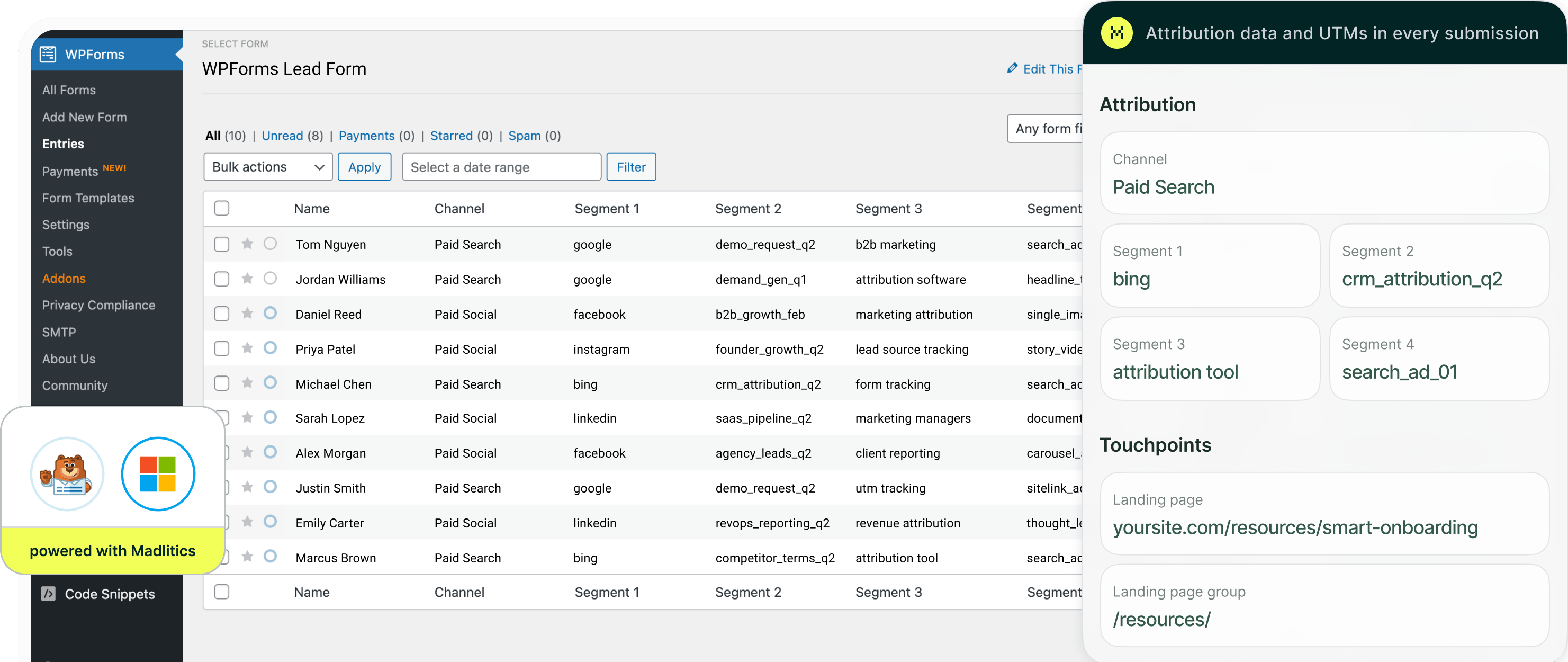Filter entries by Unread
This screenshot has height=662, width=1568.
click(283, 136)
